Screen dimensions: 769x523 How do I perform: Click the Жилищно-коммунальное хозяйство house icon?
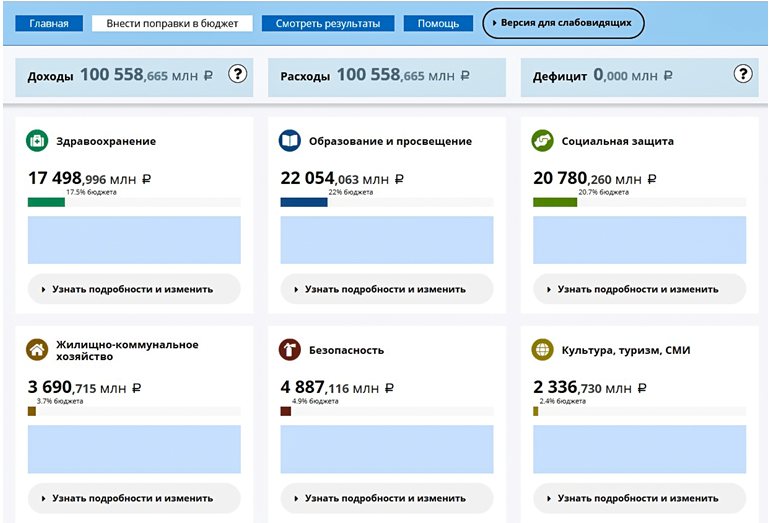click(x=37, y=350)
